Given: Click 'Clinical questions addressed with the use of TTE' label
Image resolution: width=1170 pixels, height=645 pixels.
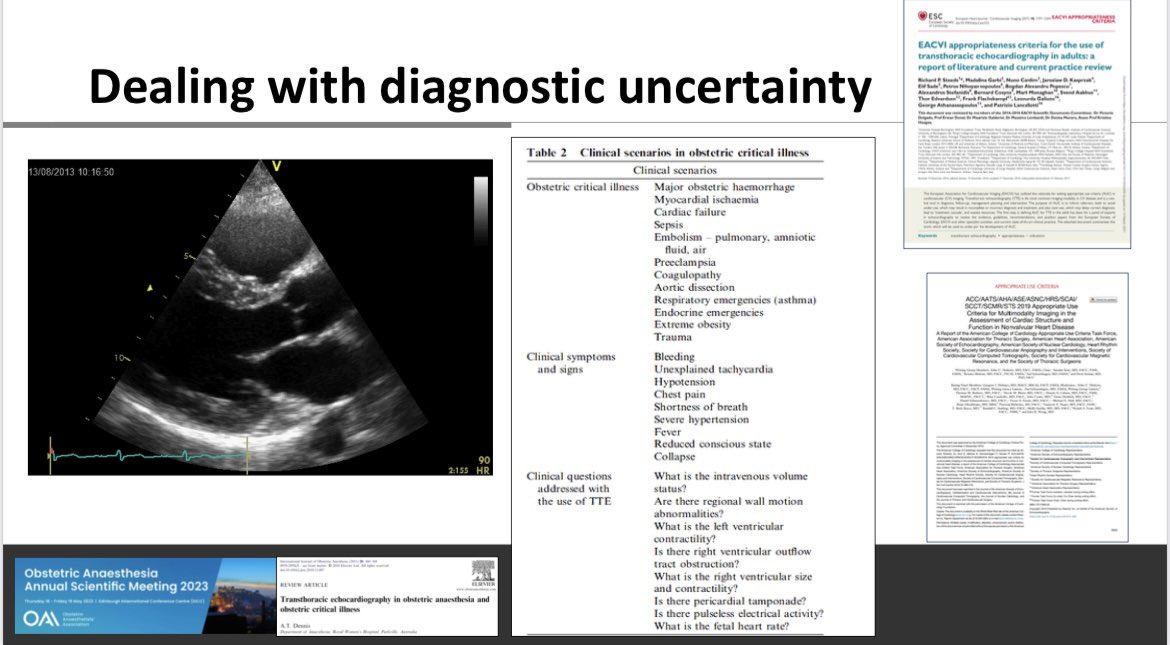Looking at the screenshot, I should (x=569, y=488).
